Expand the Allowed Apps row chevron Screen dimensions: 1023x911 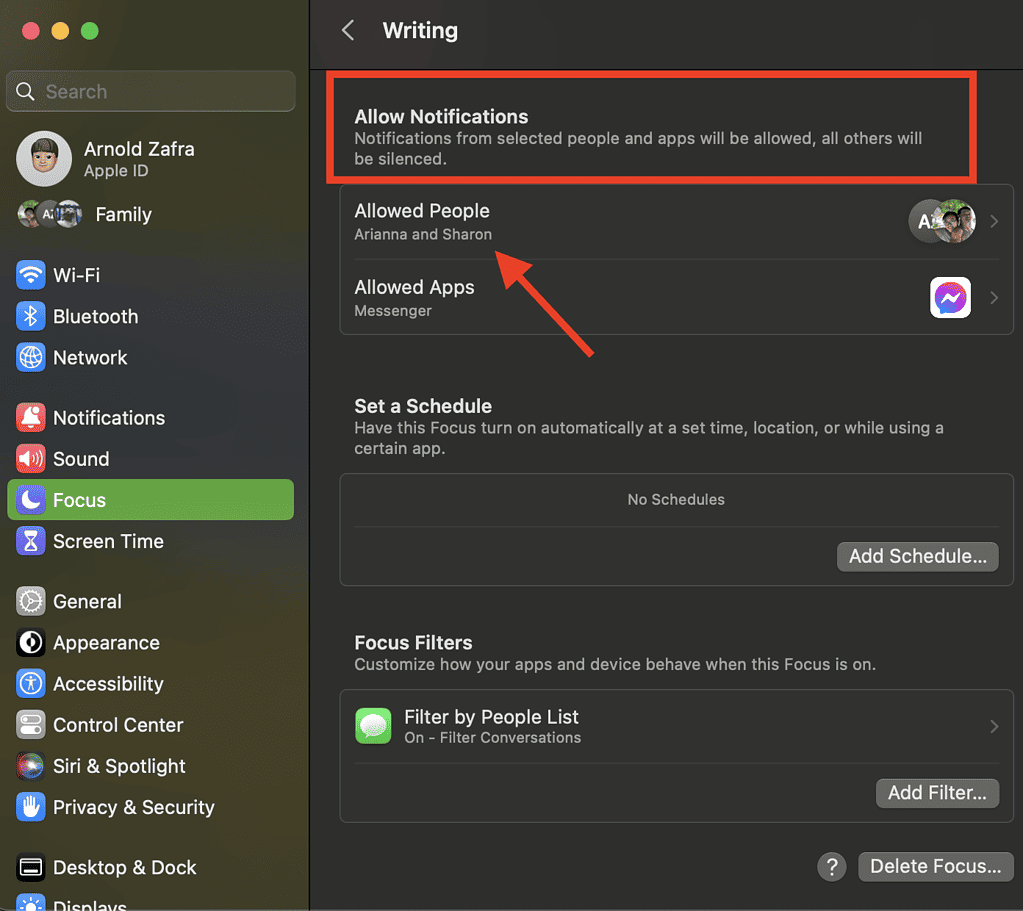click(x=994, y=298)
